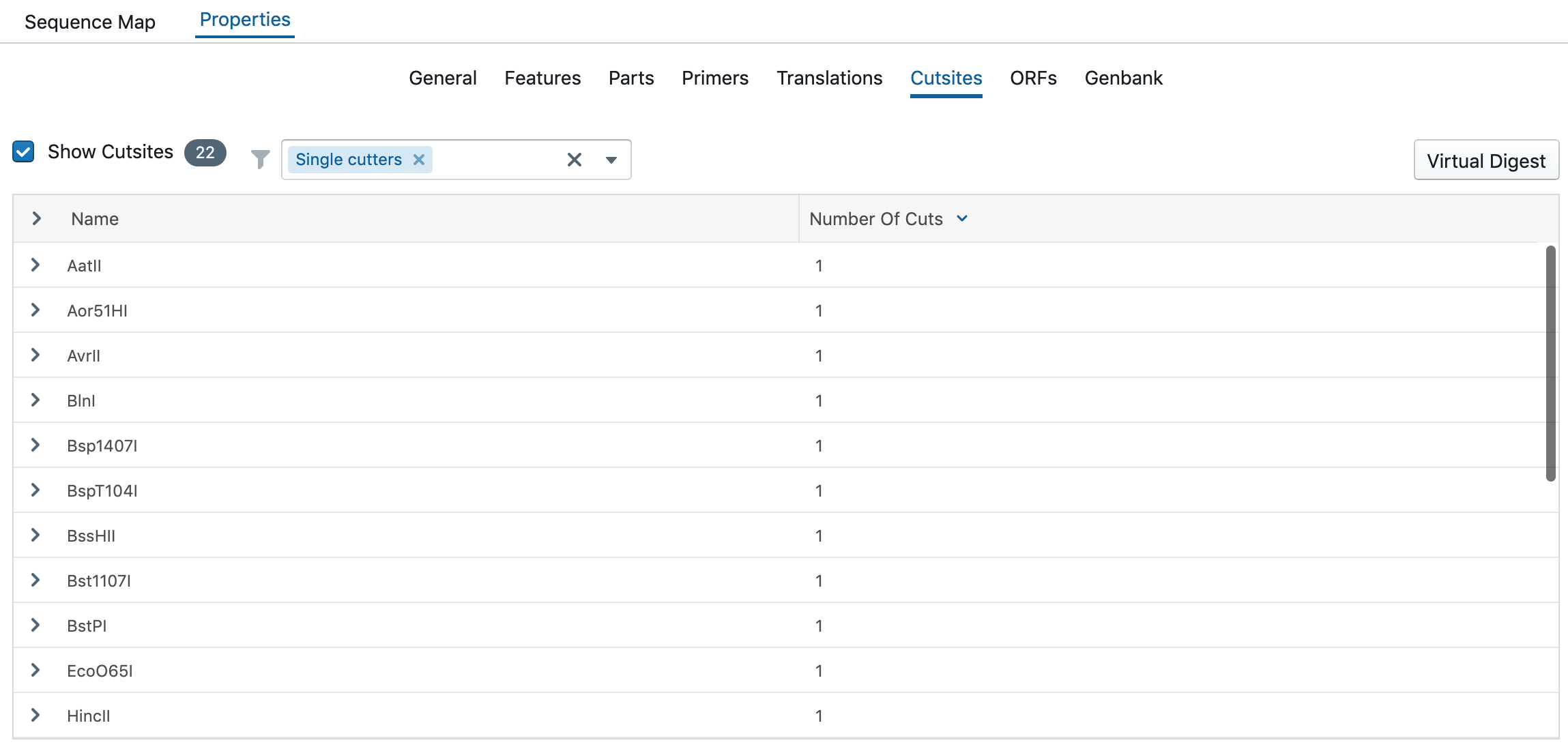Expand all rows via header chevron
Viewport: 1568px width, 749px height.
click(x=37, y=218)
